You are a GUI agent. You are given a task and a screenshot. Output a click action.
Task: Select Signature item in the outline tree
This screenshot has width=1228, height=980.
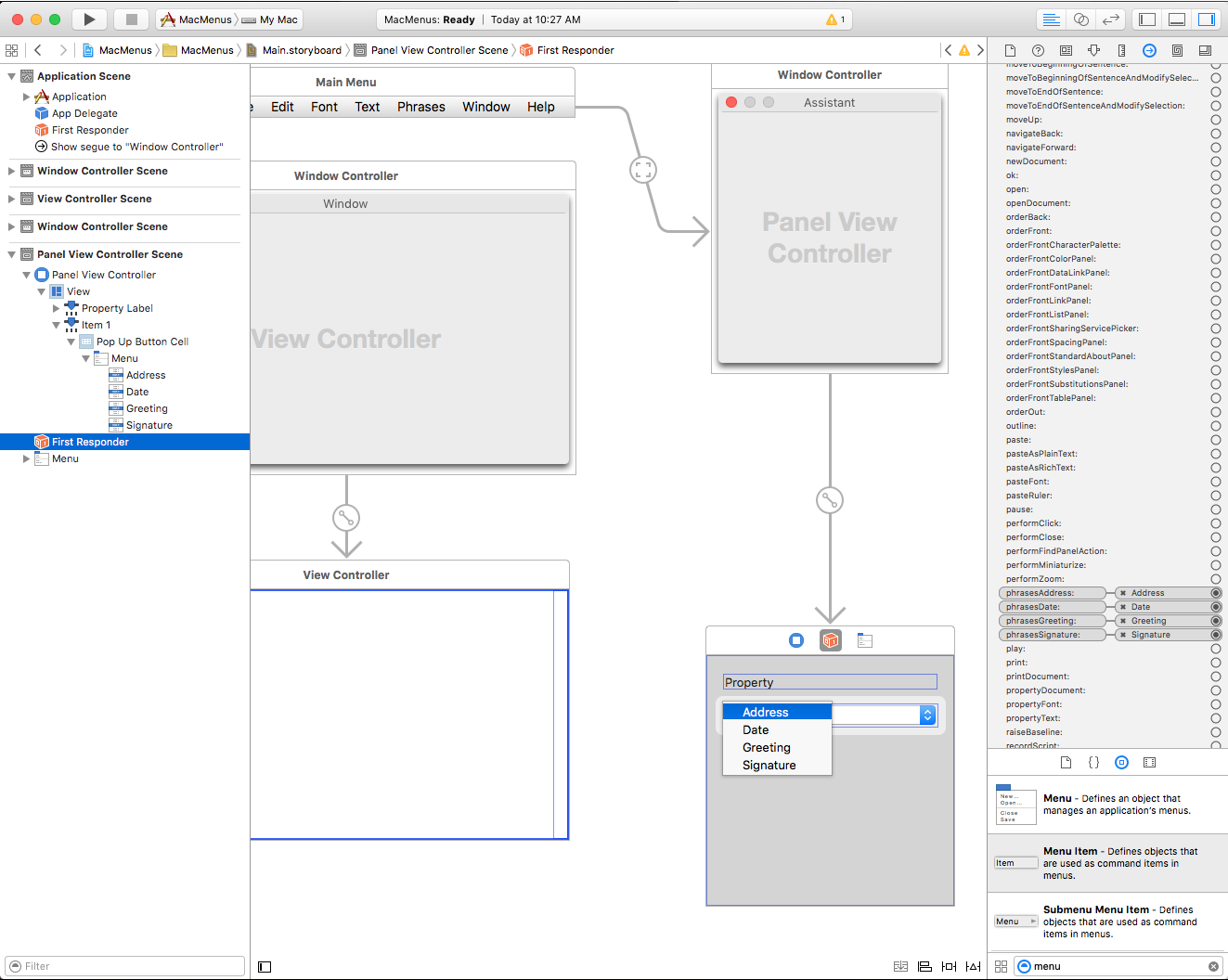pyautogui.click(x=149, y=425)
